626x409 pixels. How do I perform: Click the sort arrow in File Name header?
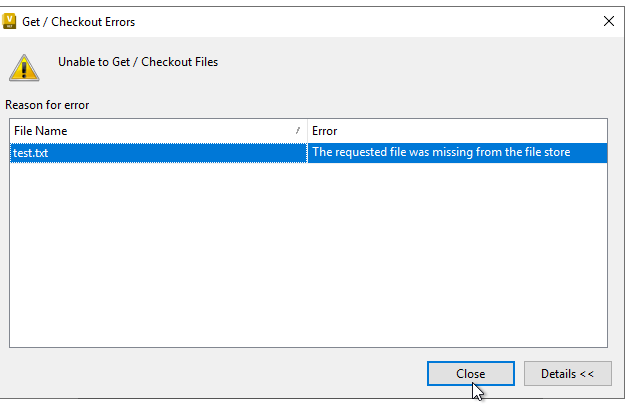298,131
